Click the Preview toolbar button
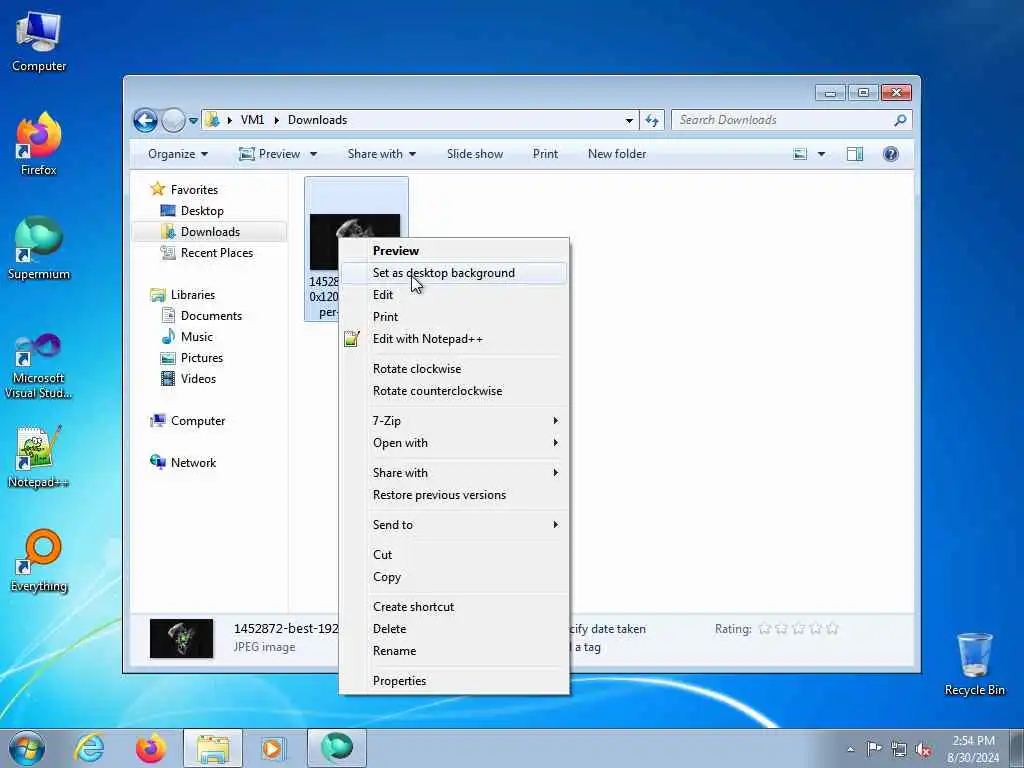Viewport: 1024px width, 768px height. [270, 154]
